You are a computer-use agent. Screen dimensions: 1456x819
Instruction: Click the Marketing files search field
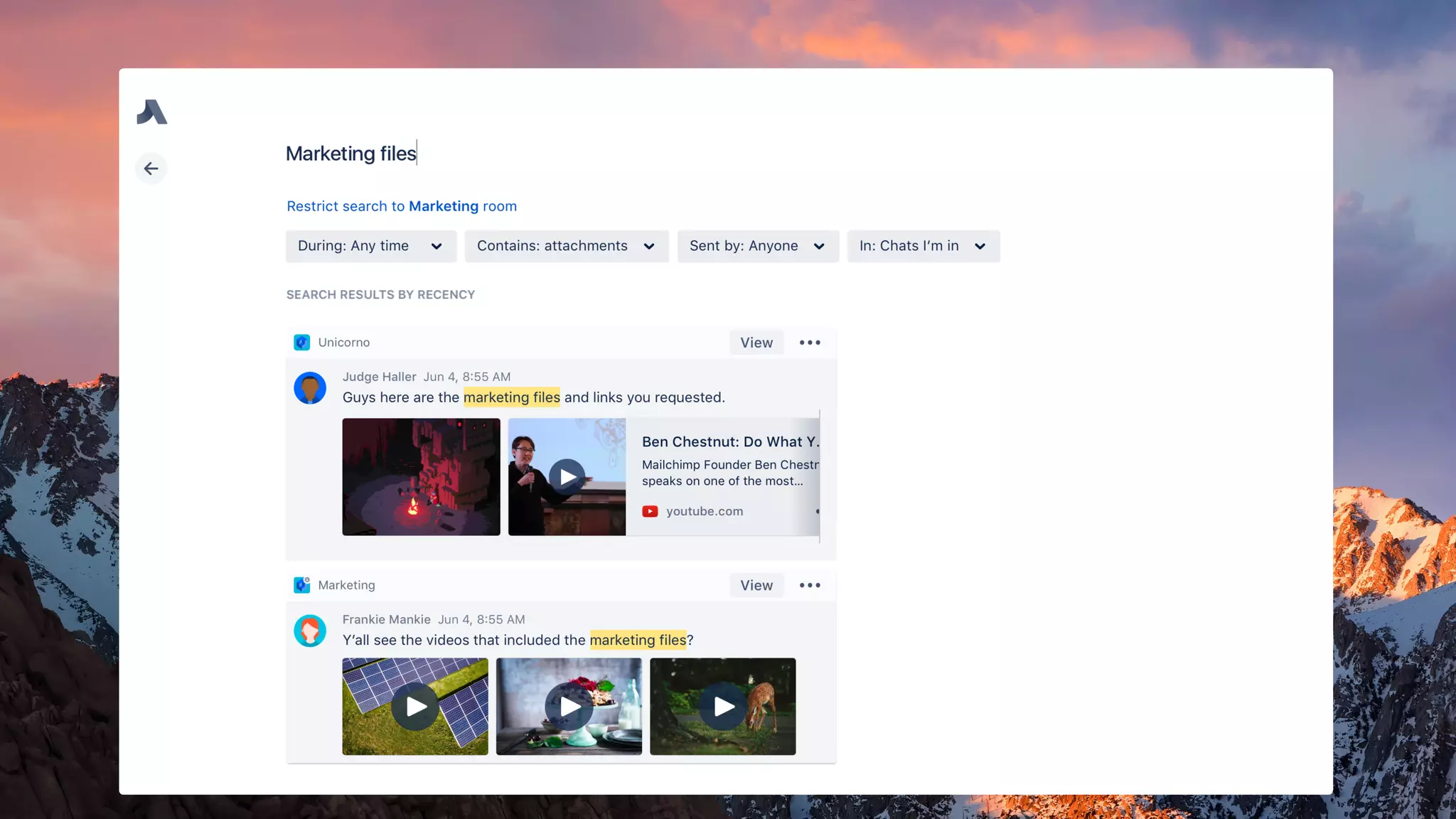[351, 154]
